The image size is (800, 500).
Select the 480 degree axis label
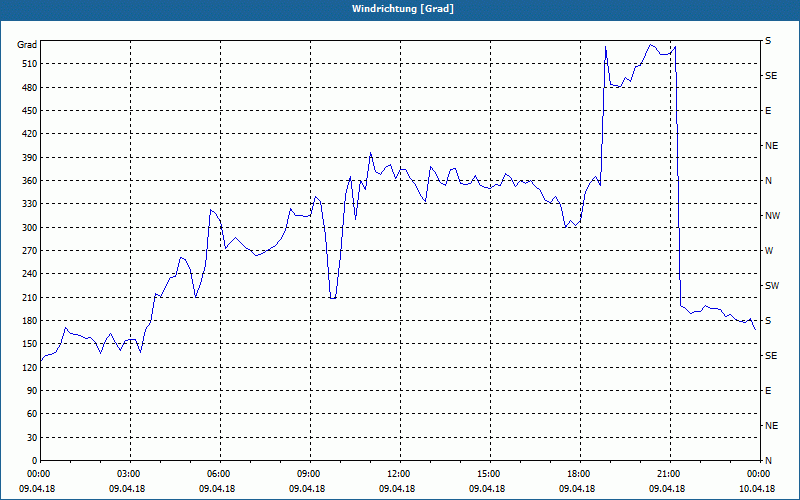30,88
